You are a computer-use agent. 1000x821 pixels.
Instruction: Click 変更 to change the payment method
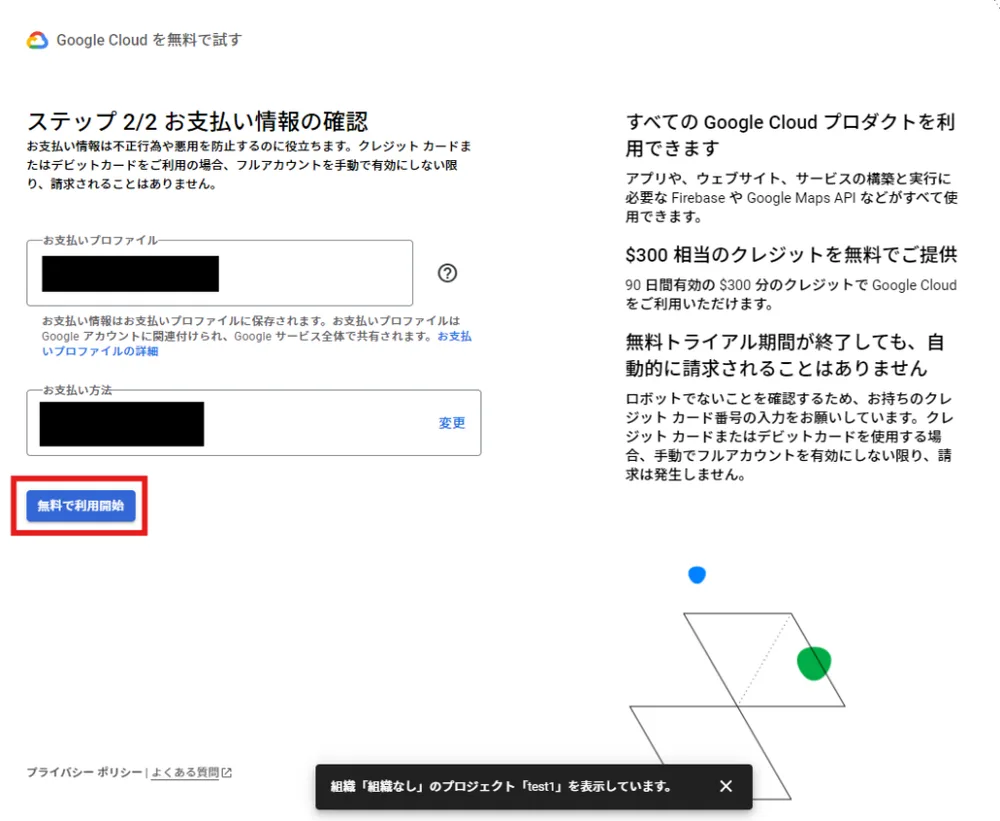tap(452, 423)
